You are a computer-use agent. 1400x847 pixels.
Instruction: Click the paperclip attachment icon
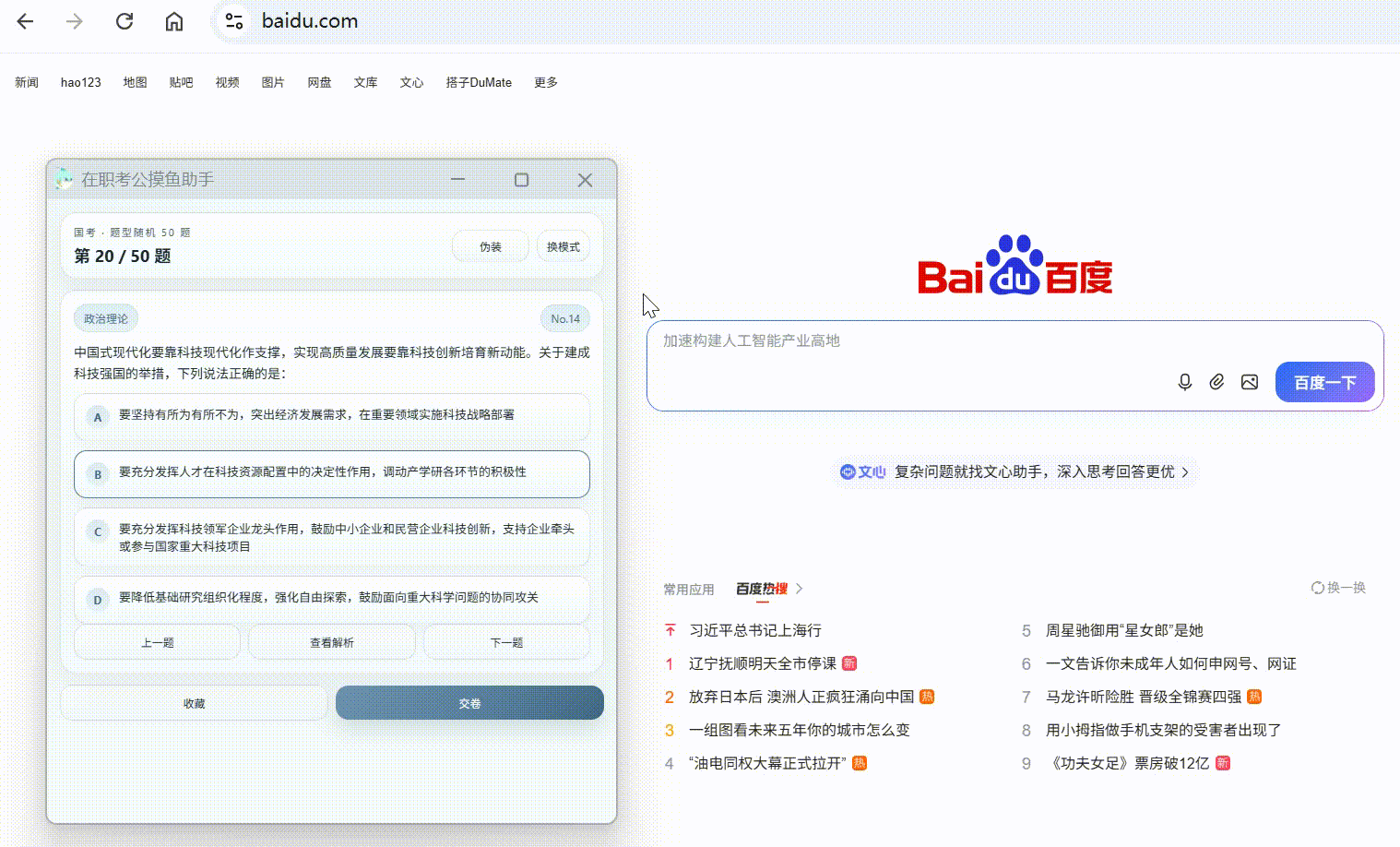(x=1217, y=382)
